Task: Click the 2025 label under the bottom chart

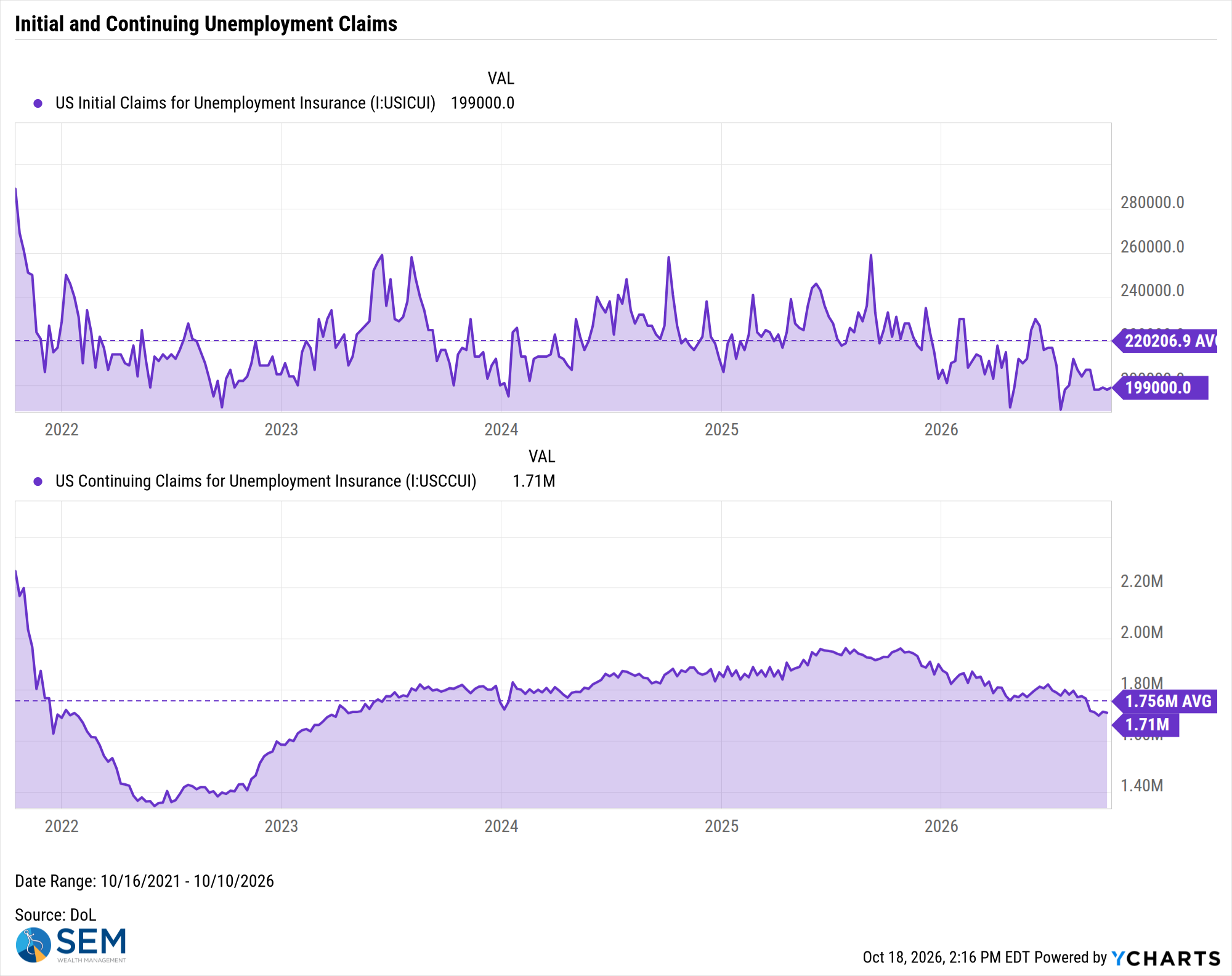Action: (722, 826)
